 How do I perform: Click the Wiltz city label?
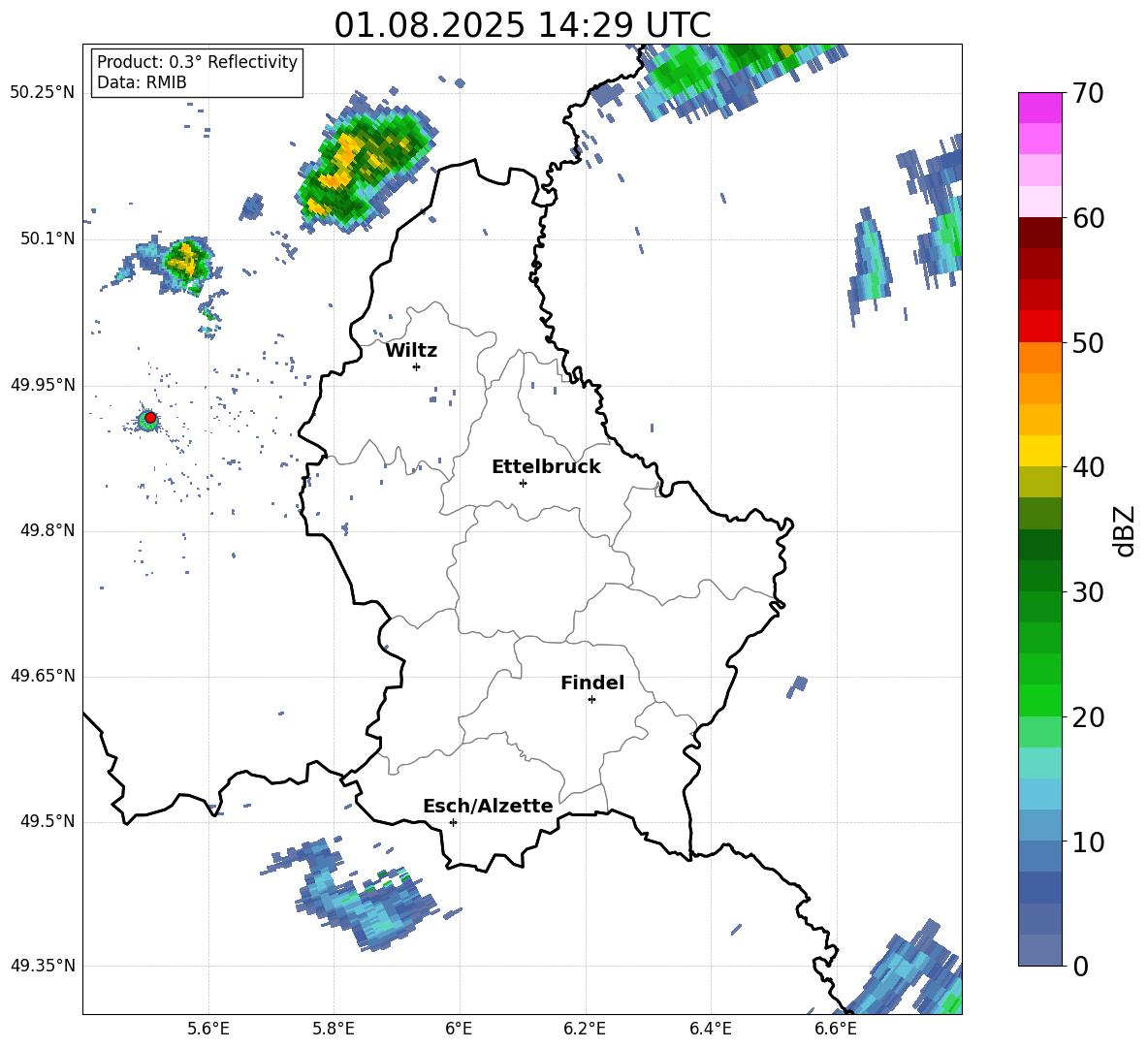tap(411, 351)
